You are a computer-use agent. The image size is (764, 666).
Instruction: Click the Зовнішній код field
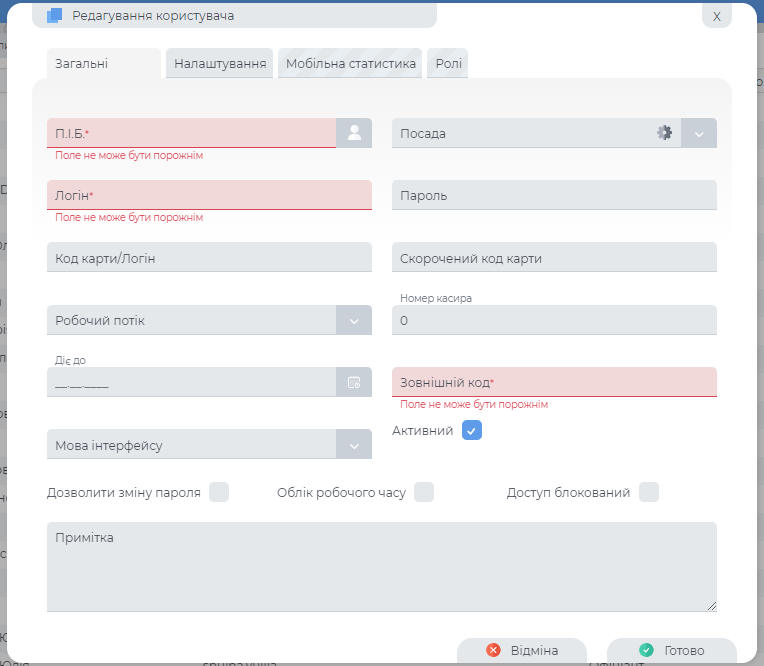554,382
